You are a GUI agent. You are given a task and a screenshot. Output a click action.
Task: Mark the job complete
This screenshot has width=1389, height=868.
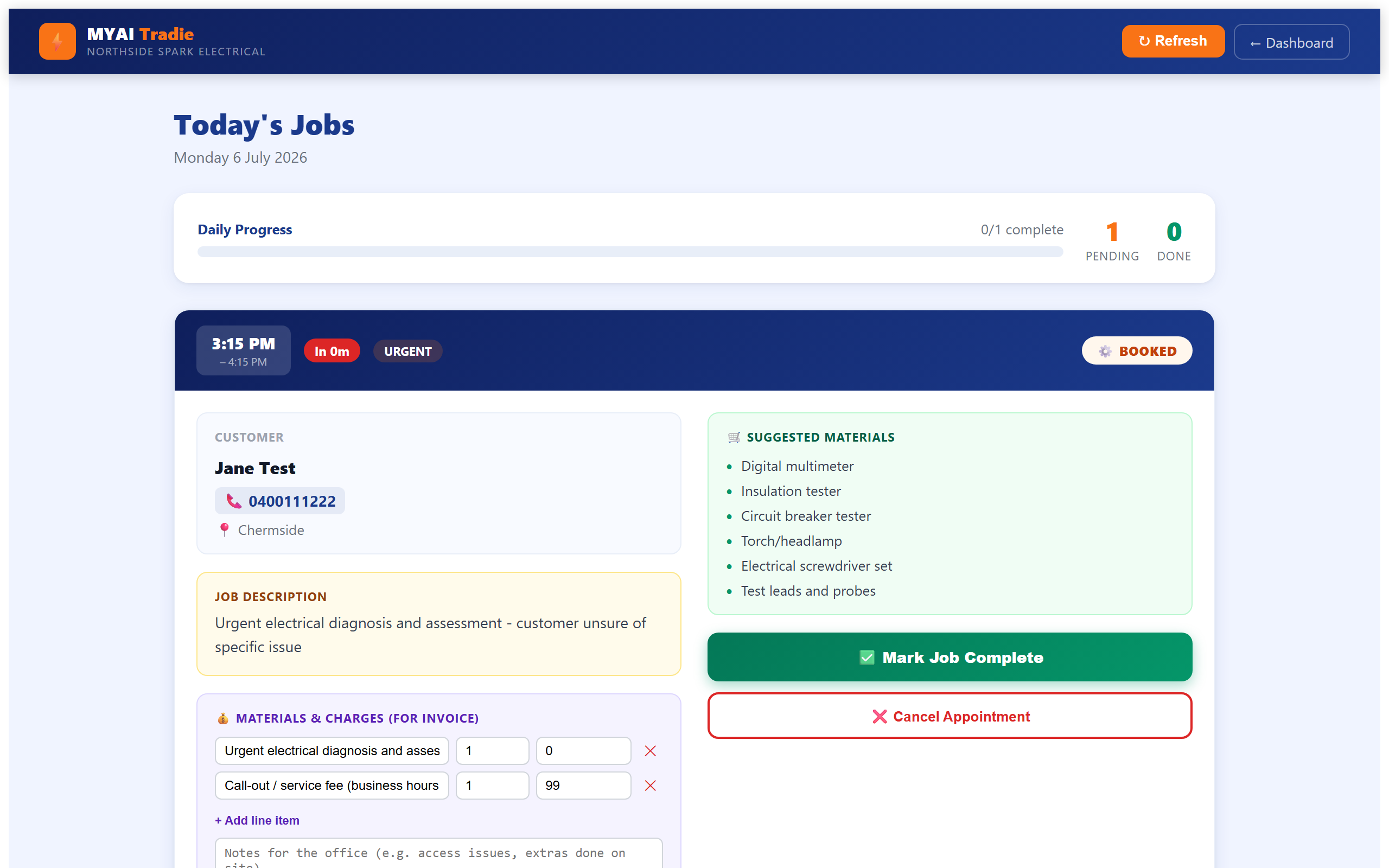(x=950, y=658)
